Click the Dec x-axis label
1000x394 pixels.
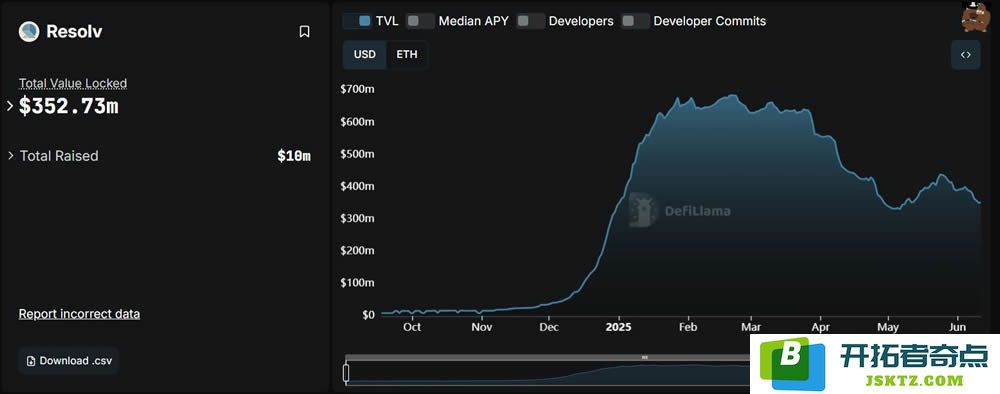pos(548,328)
